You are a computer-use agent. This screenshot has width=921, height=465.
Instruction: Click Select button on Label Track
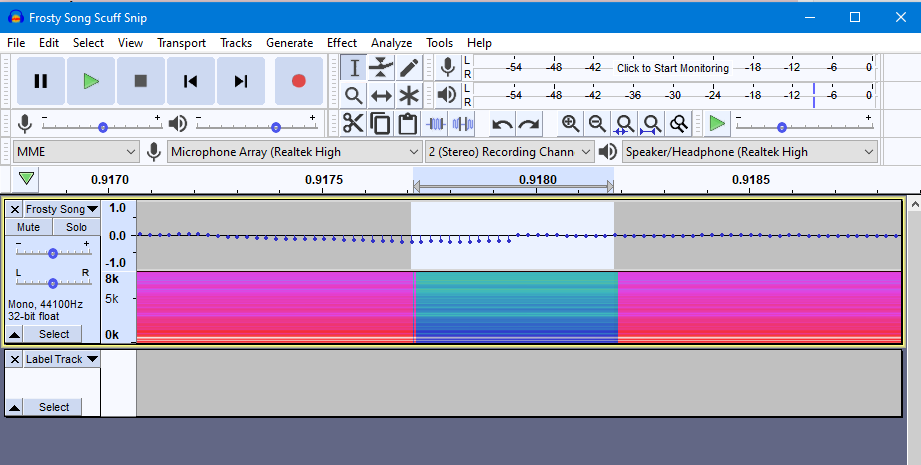[54, 407]
